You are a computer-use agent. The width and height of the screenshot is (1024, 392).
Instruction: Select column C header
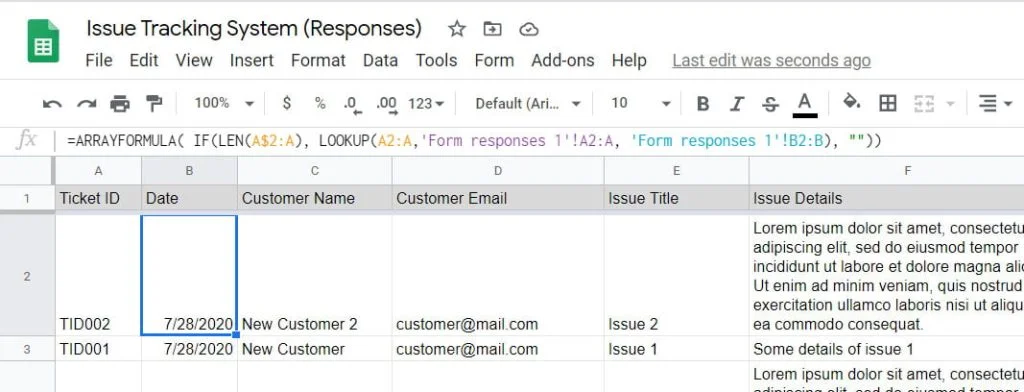(315, 171)
